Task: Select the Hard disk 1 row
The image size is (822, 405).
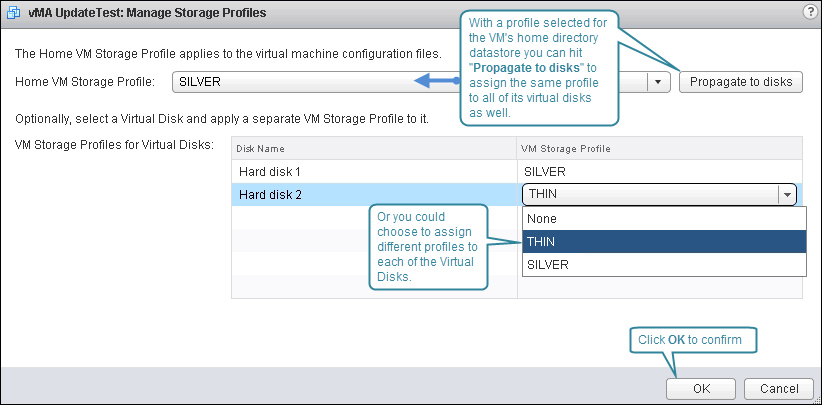Action: click(x=516, y=171)
